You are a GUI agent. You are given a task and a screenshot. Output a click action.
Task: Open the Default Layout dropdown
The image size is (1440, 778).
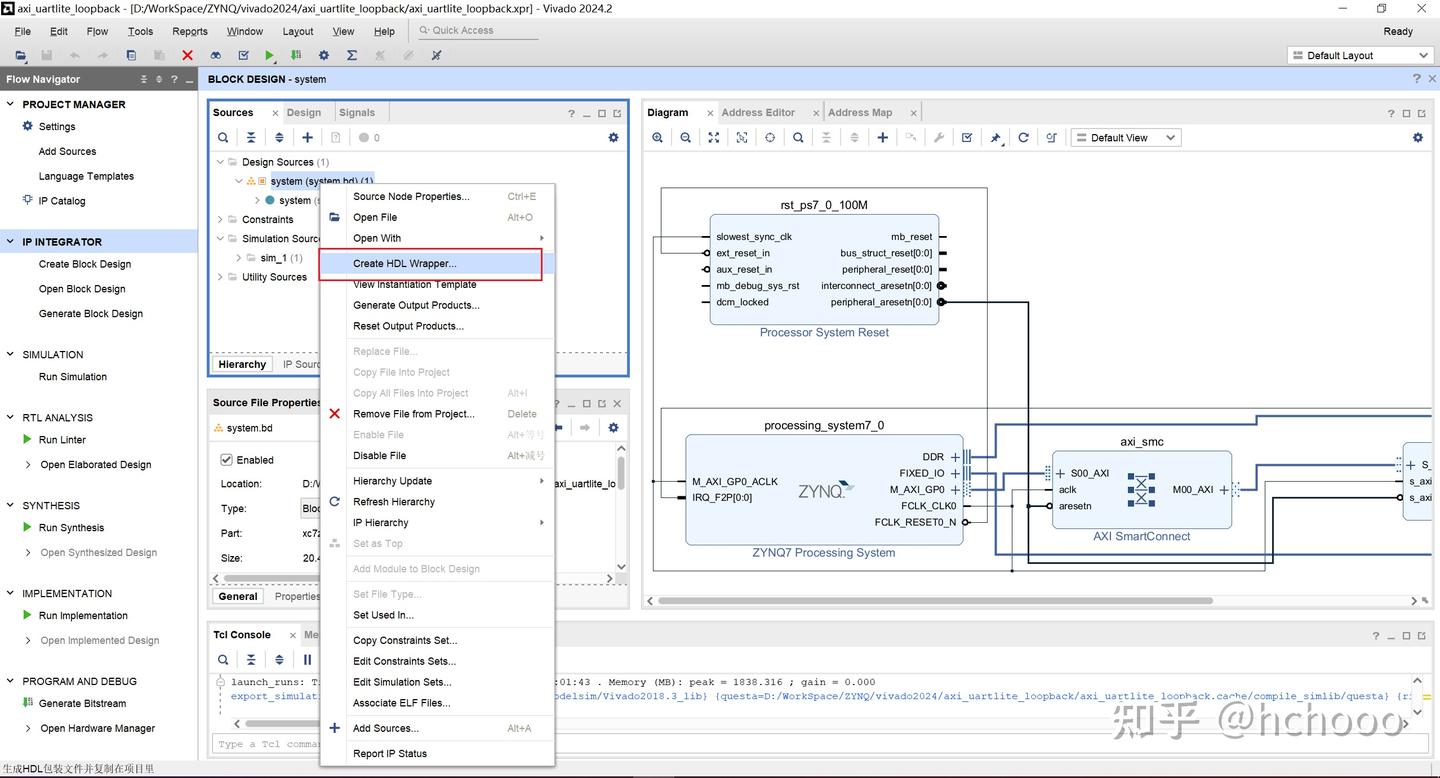pyautogui.click(x=1361, y=56)
